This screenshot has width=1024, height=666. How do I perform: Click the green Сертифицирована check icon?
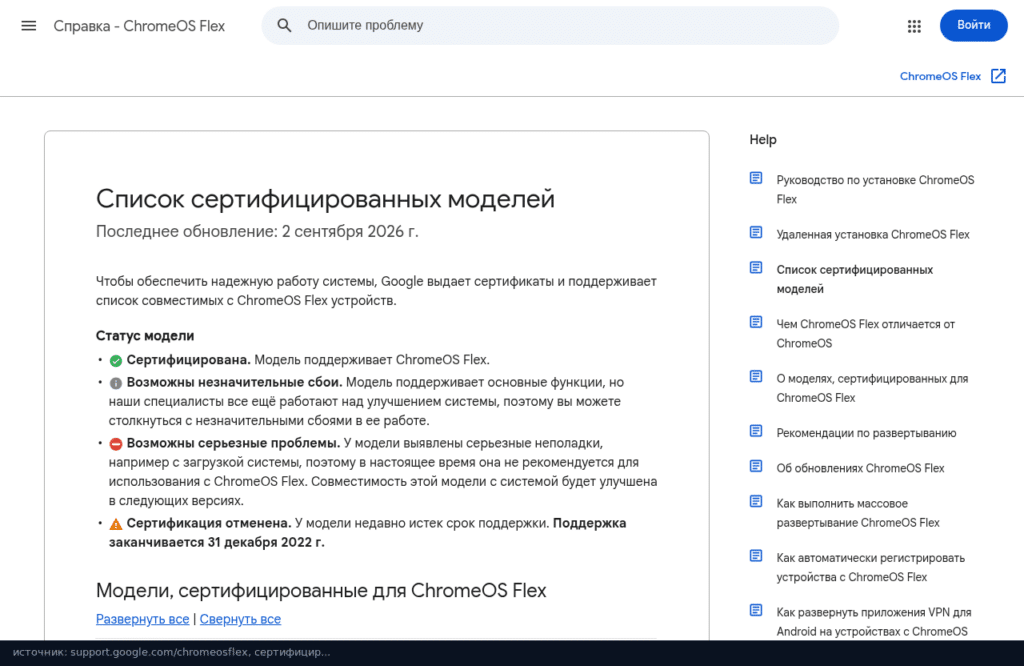click(x=116, y=360)
